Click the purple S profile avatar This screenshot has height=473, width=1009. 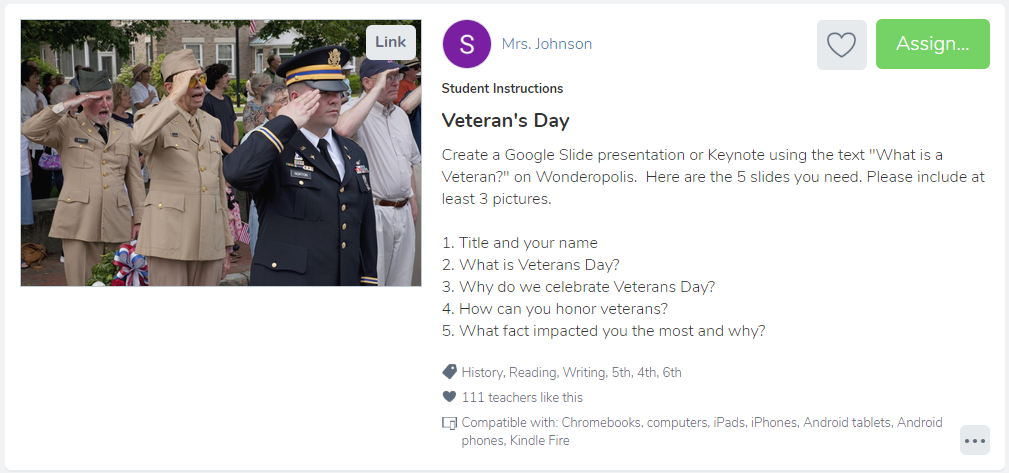[x=467, y=44]
